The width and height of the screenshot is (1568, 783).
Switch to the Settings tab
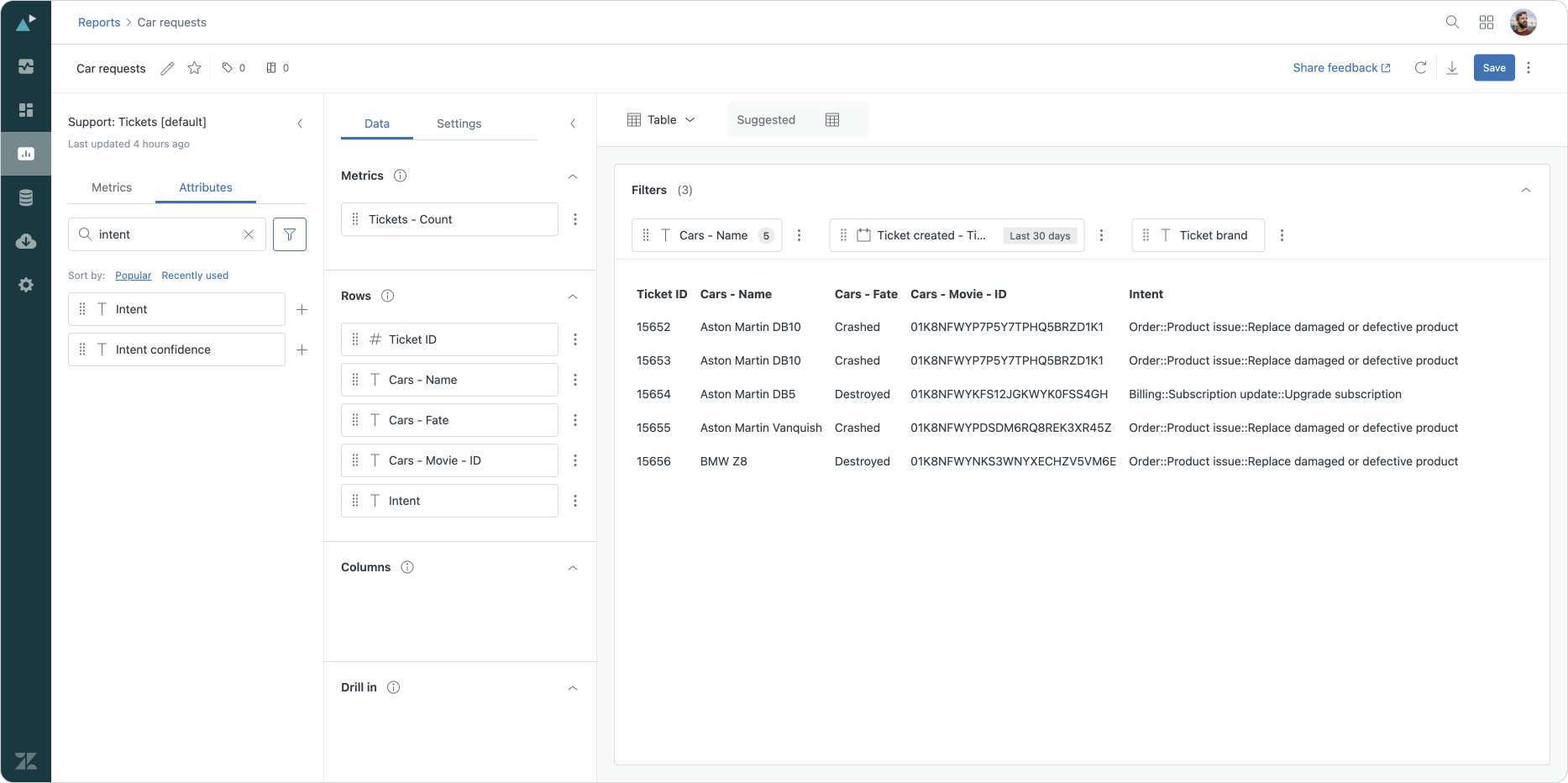pyautogui.click(x=459, y=123)
